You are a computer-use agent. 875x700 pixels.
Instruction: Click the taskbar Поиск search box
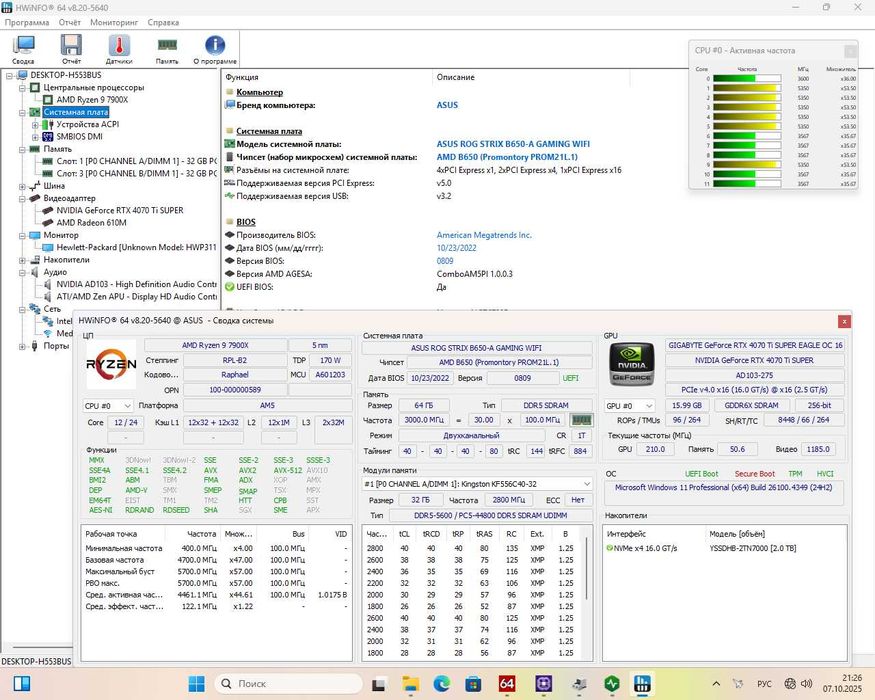point(289,683)
